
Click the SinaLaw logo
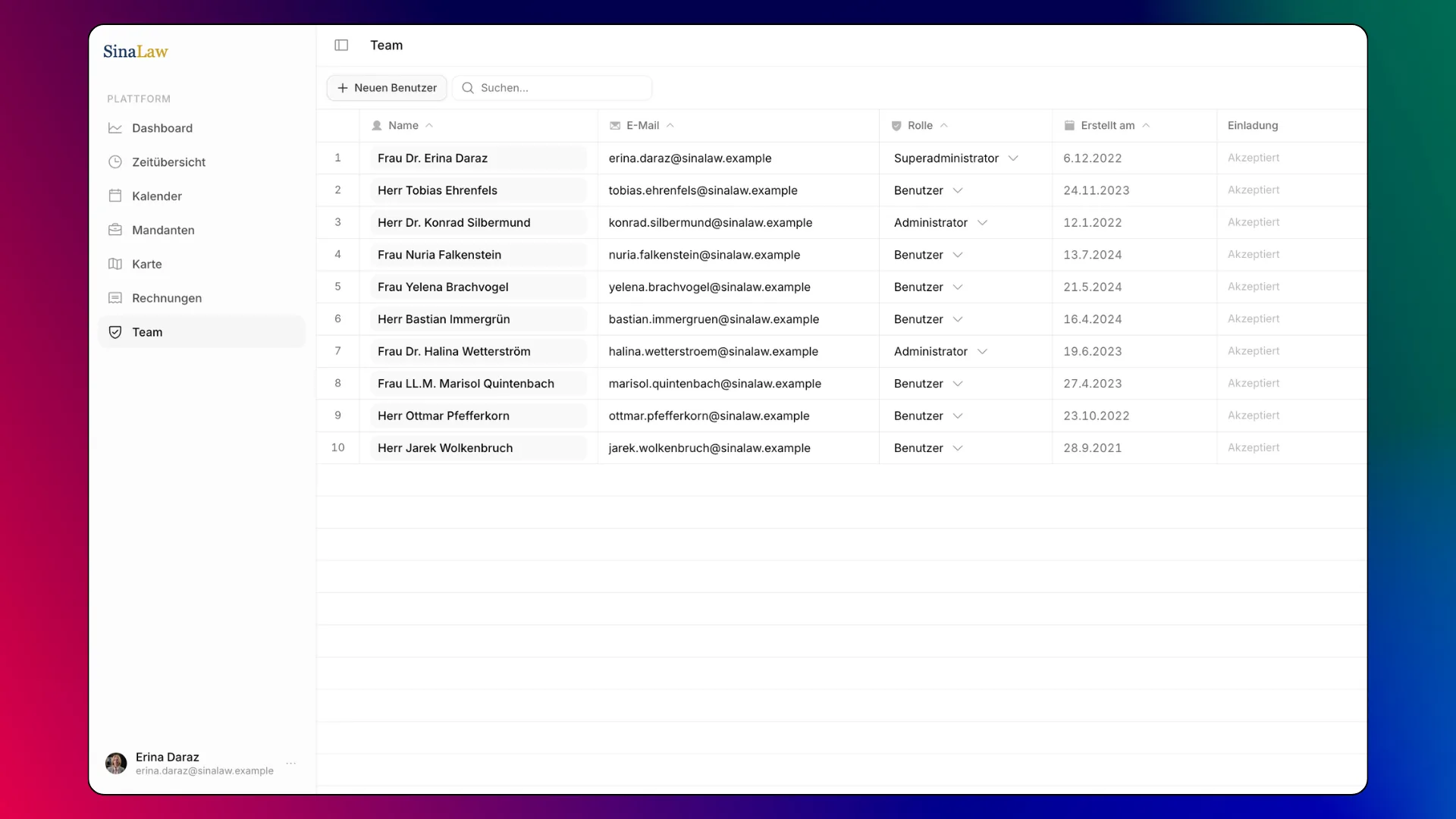(136, 52)
